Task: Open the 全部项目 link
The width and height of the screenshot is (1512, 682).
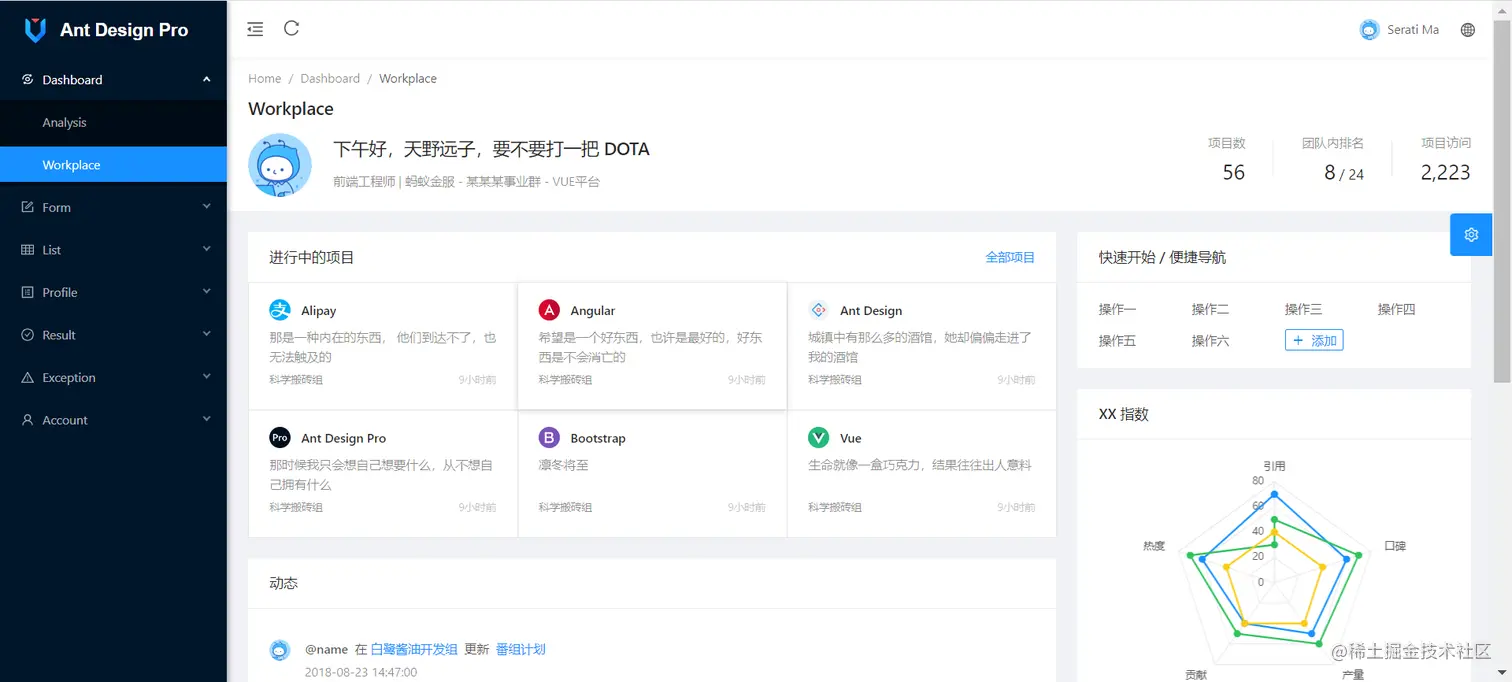Action: 1010,257
